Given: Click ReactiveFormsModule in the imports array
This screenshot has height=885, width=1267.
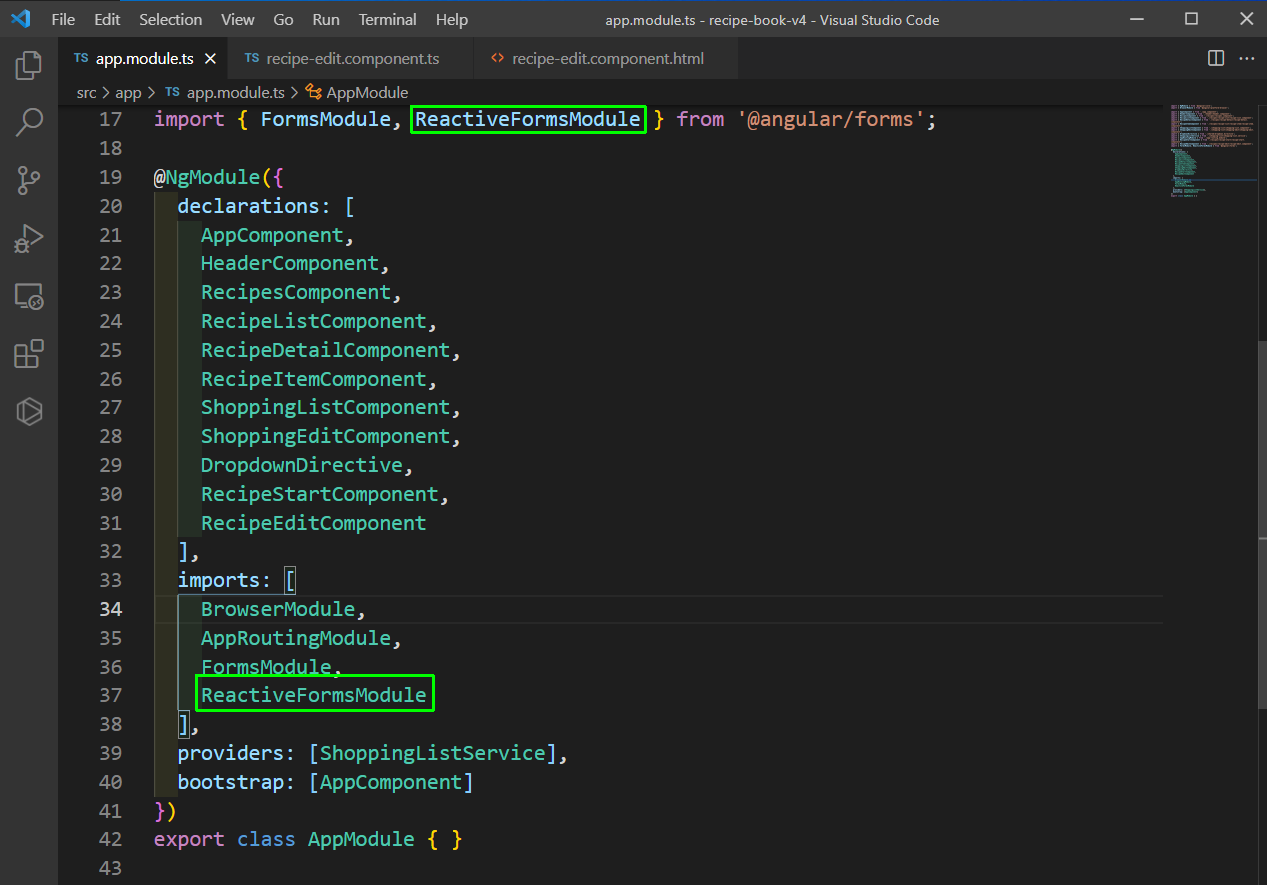Looking at the screenshot, I should (314, 695).
